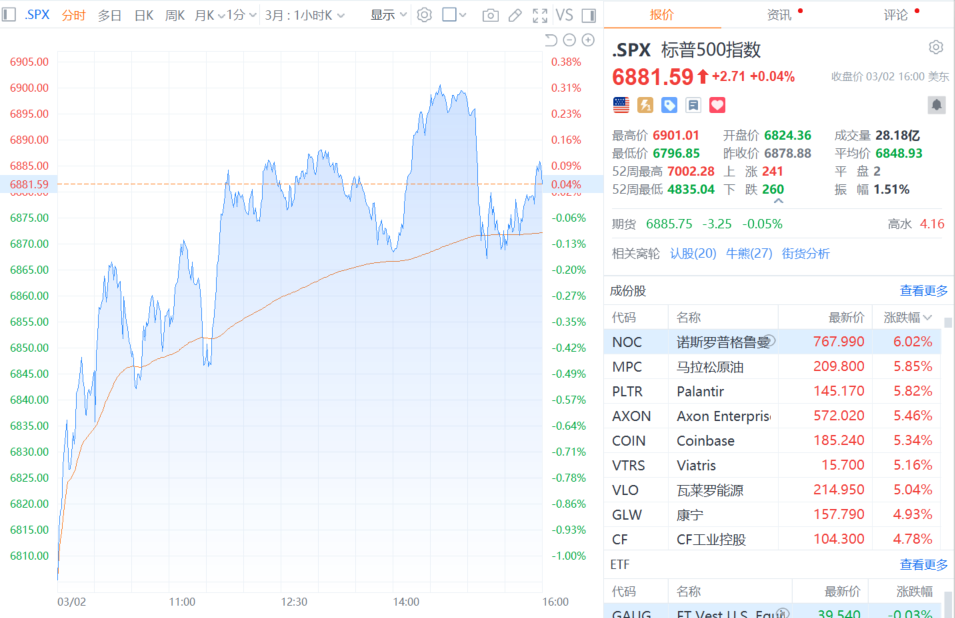
Task: Open chart settings gear in toolbar
Action: click(x=424, y=15)
